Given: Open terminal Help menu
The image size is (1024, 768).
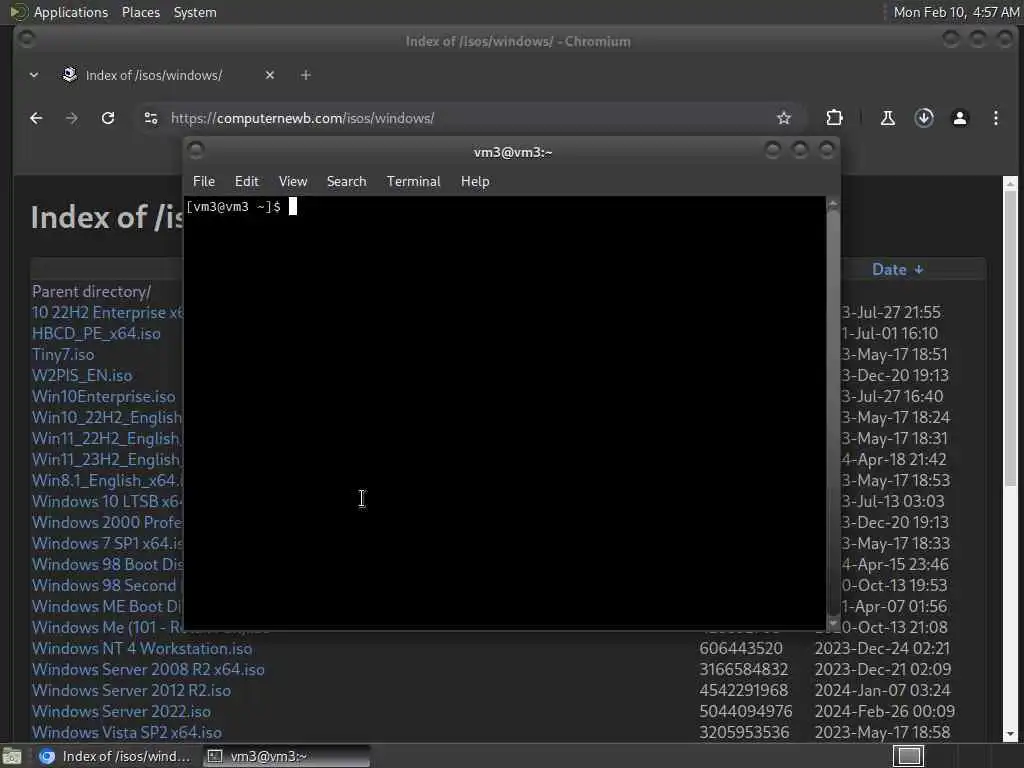Looking at the screenshot, I should [475, 182].
